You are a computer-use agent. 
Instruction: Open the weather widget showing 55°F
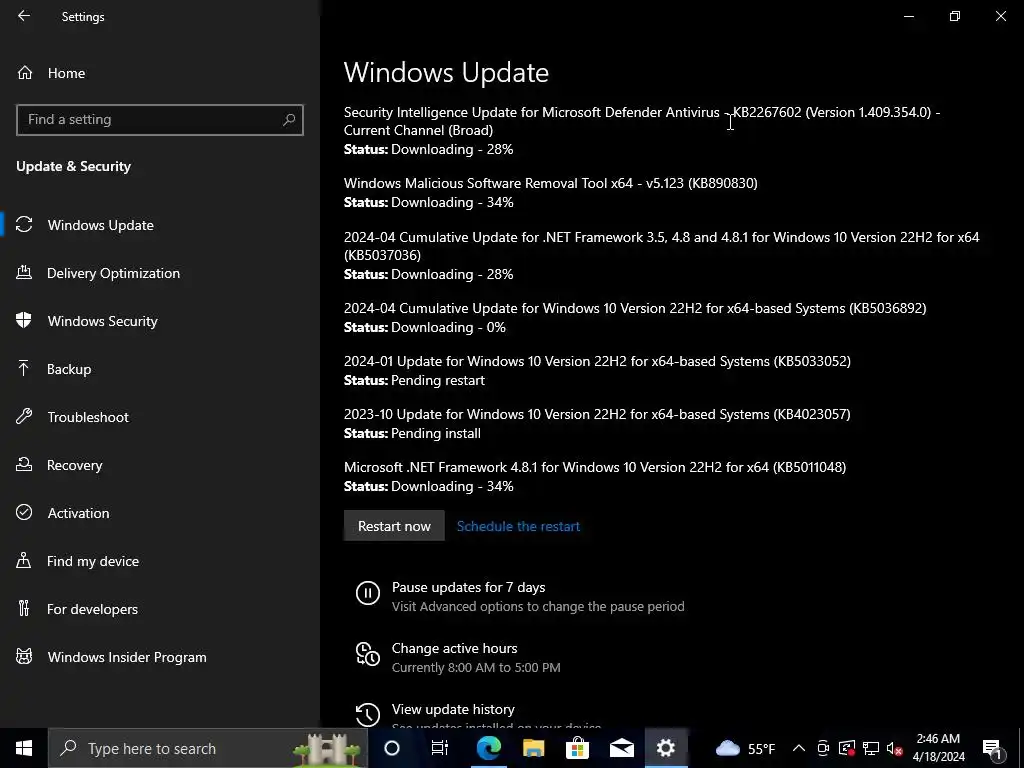point(745,748)
